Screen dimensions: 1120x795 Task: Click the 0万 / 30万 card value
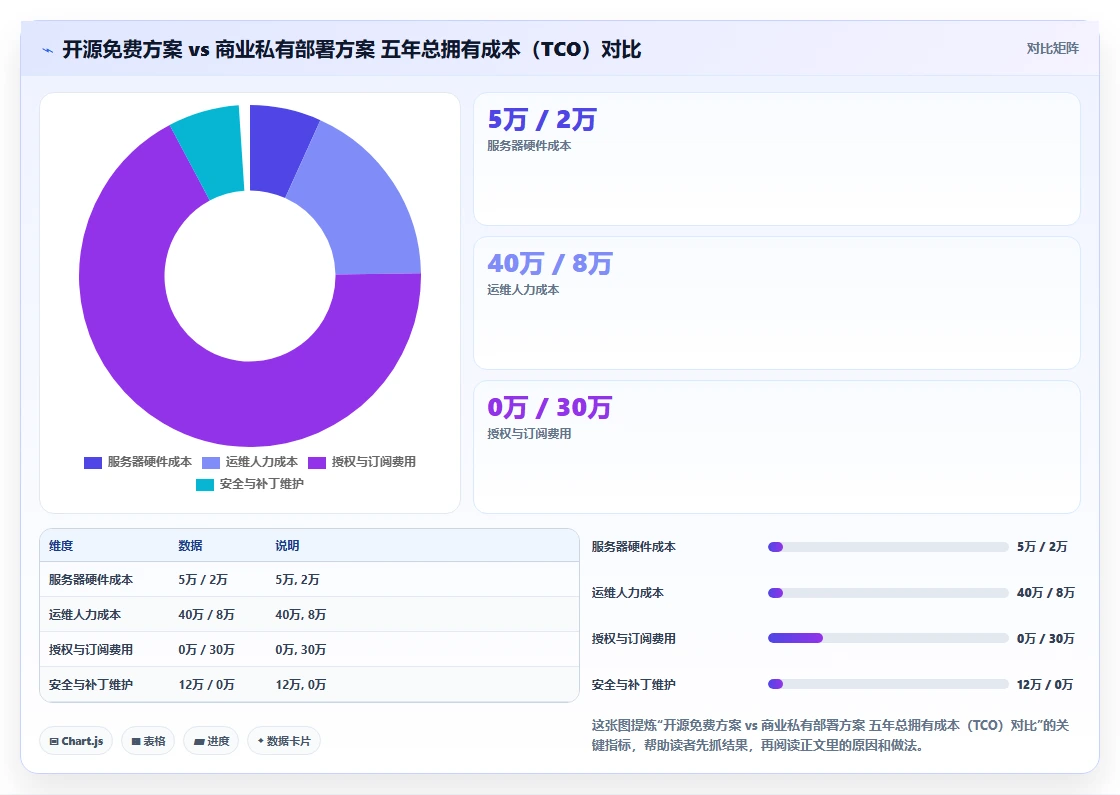(549, 407)
